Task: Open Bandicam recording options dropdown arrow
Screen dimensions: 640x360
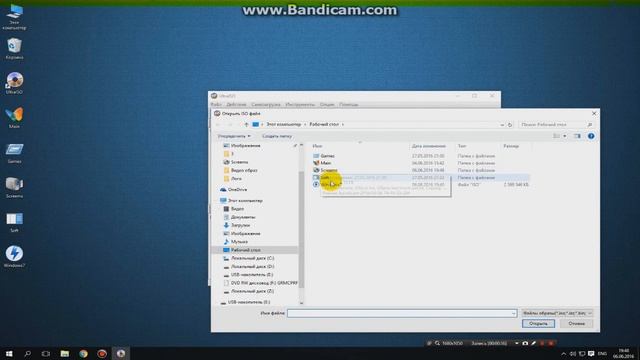Action: tap(517, 344)
